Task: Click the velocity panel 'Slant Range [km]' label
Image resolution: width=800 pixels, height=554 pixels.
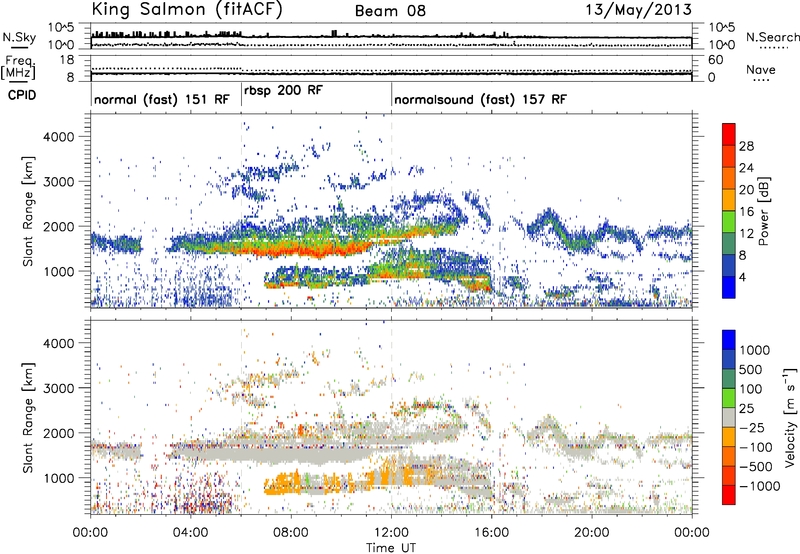Action: [28, 417]
